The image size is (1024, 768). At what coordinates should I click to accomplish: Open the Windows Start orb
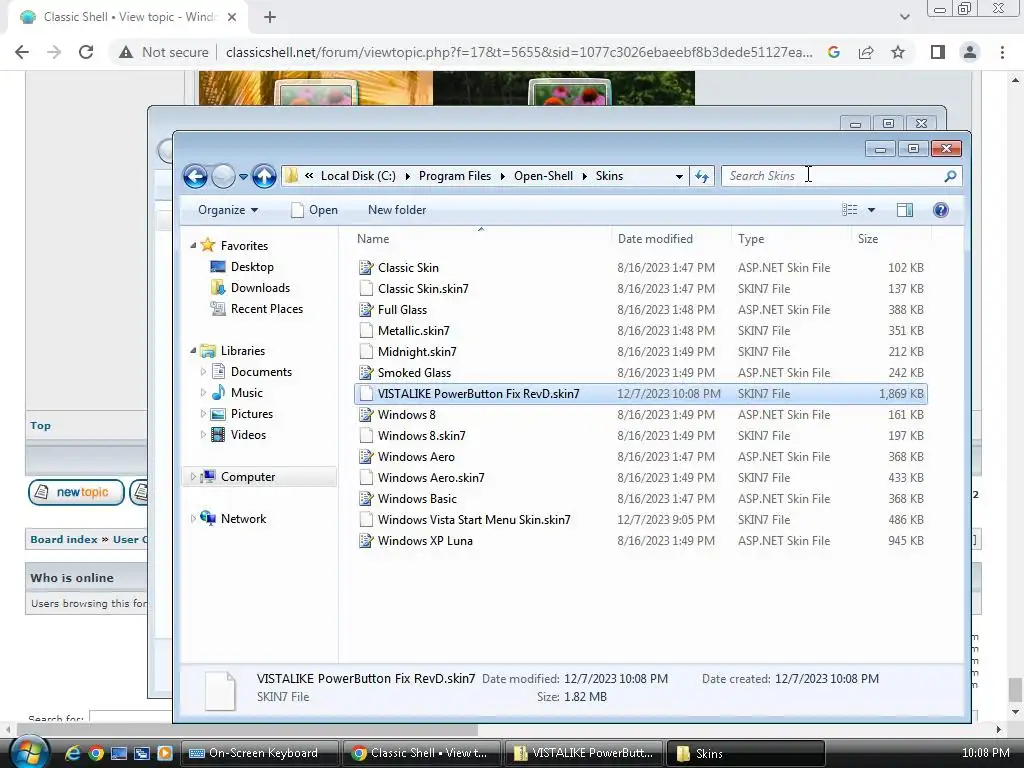click(29, 752)
